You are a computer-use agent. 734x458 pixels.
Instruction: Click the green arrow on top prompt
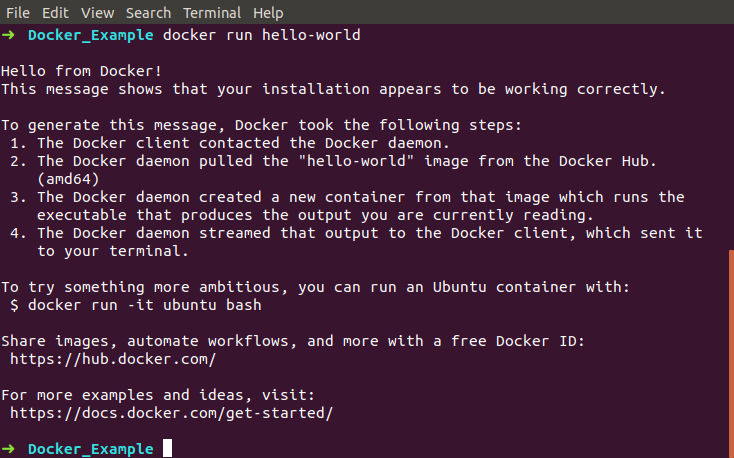pos(8,35)
